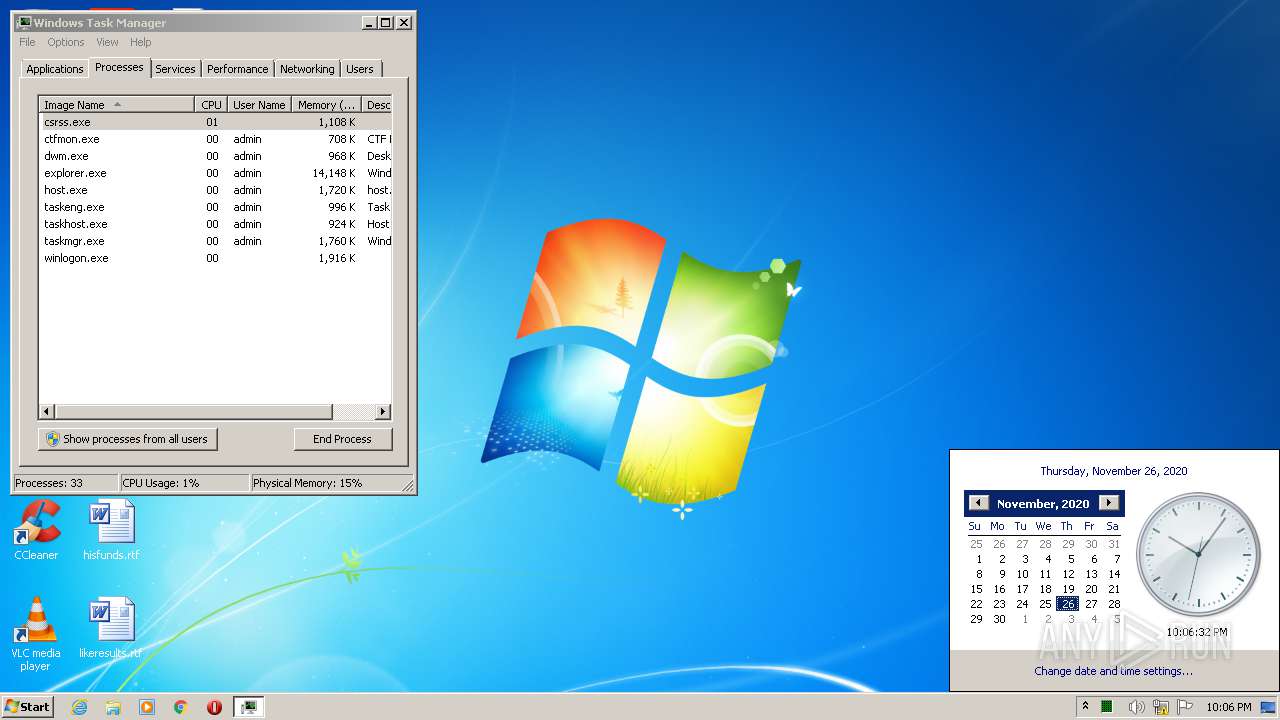The width and height of the screenshot is (1280, 720).
Task: Open the Task Manager title bar icon
Action: 24,22
